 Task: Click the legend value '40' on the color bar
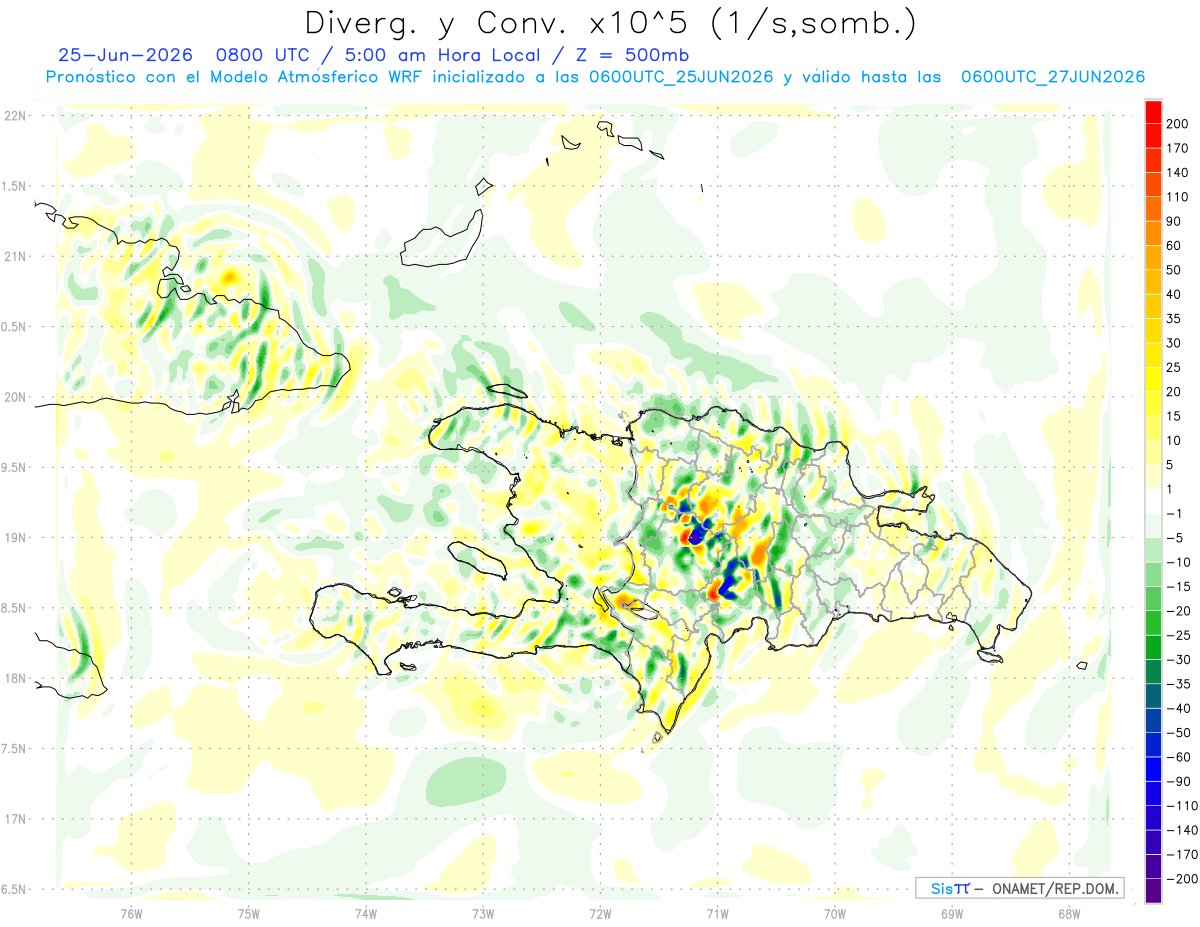click(x=1174, y=294)
